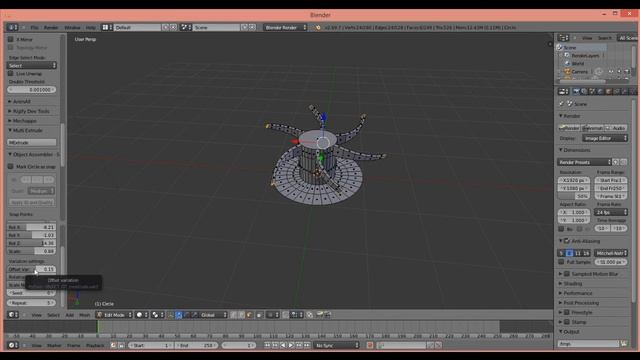Open the Render Presets dropdown
This screenshot has width=640, height=360.
[584, 162]
